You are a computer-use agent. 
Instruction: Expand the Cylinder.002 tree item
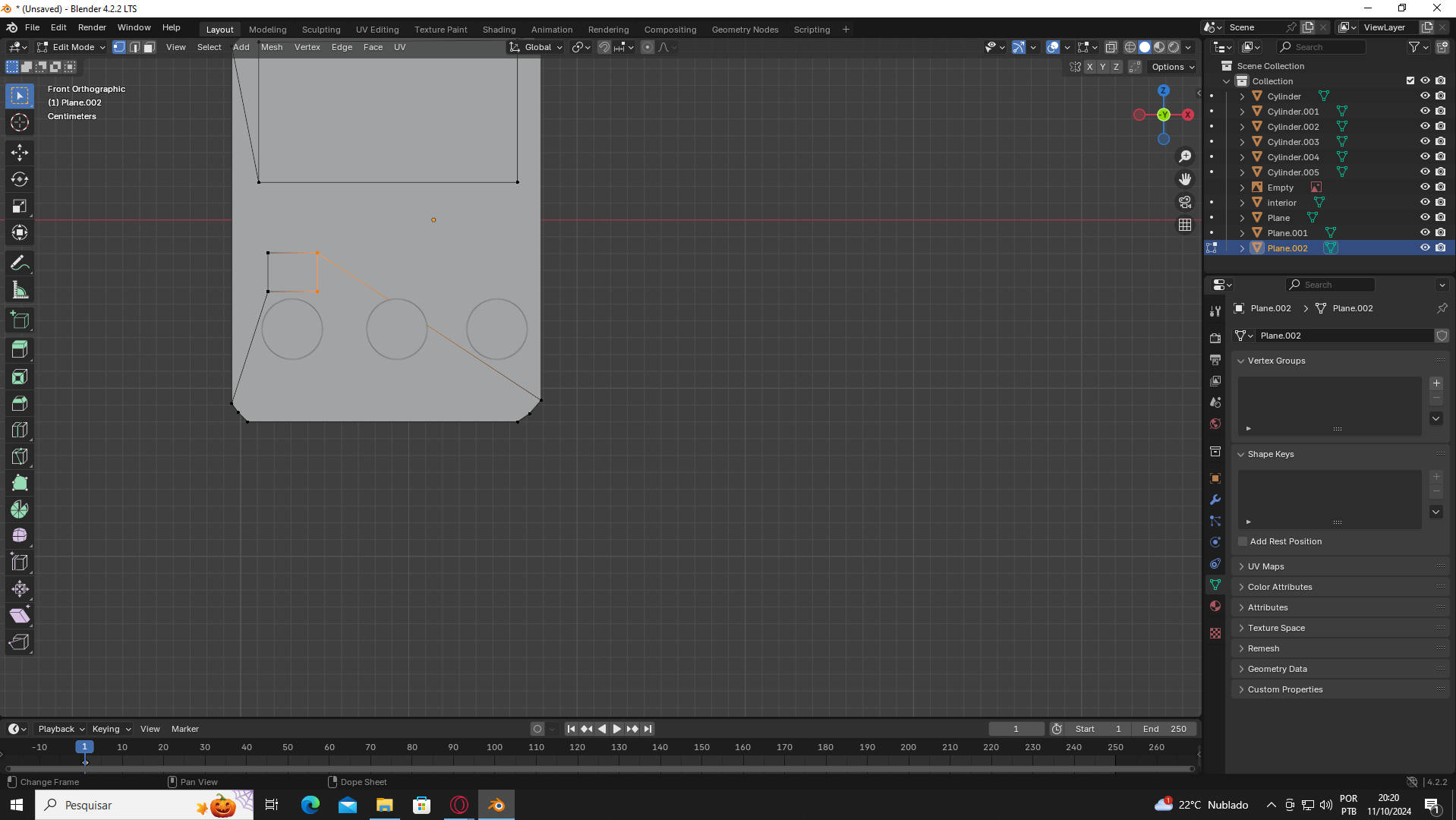coord(1242,127)
